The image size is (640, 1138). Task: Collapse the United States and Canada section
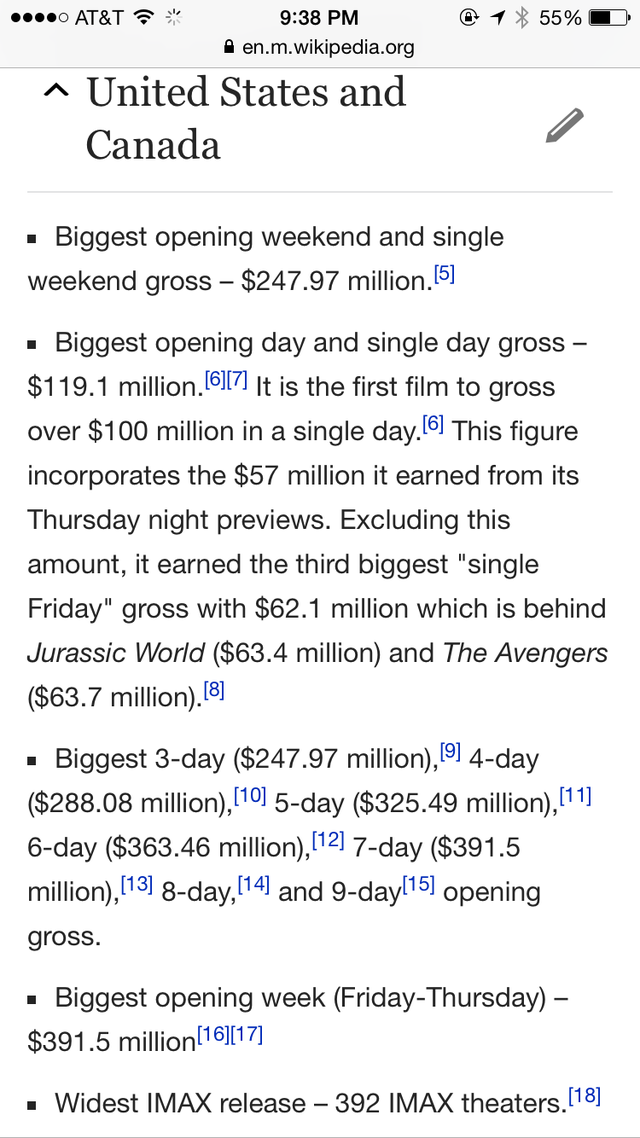(58, 92)
